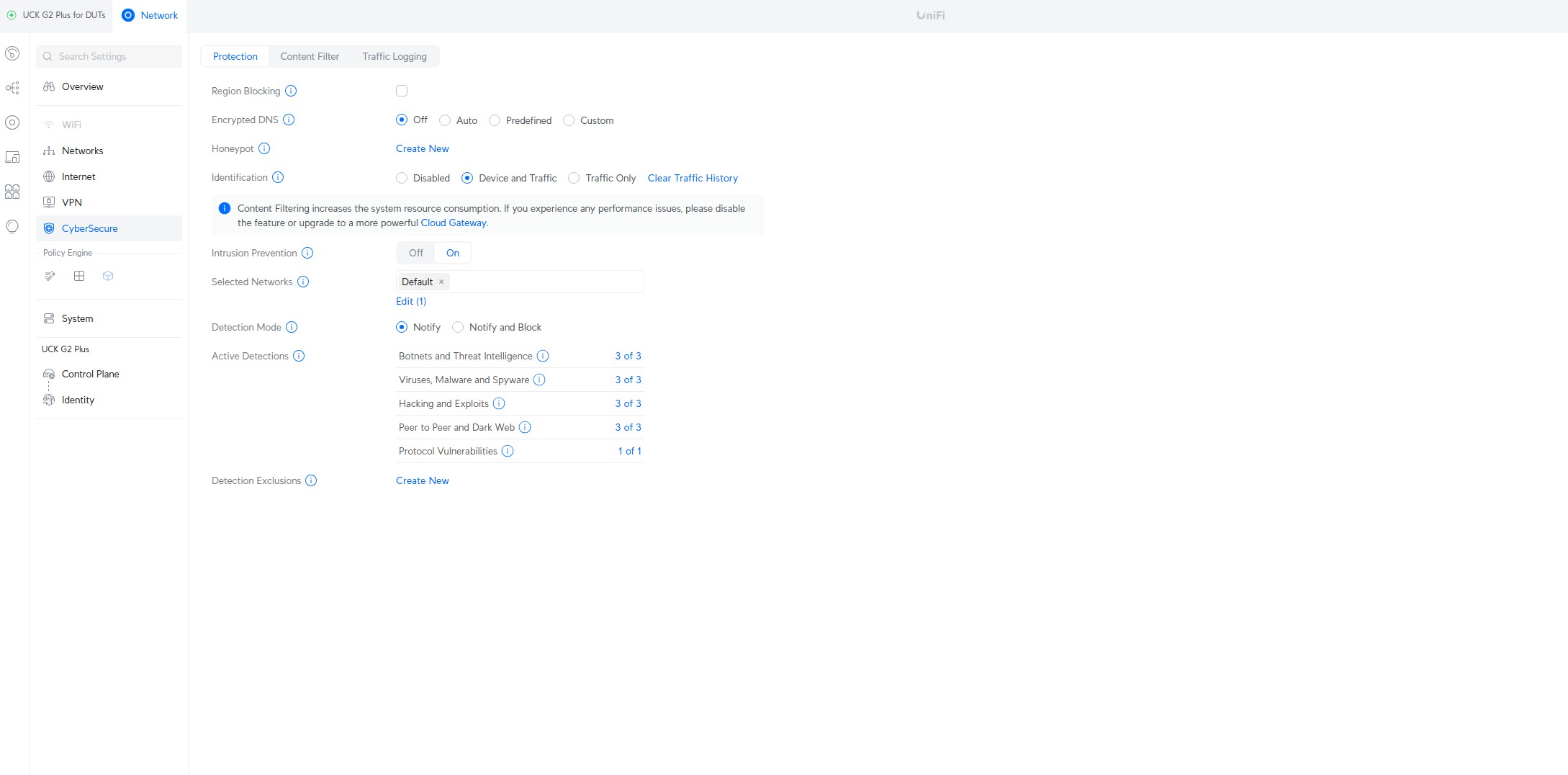The image size is (1568, 775).
Task: Open Botnets and Threat Intelligence 3 of 3
Action: [628, 356]
